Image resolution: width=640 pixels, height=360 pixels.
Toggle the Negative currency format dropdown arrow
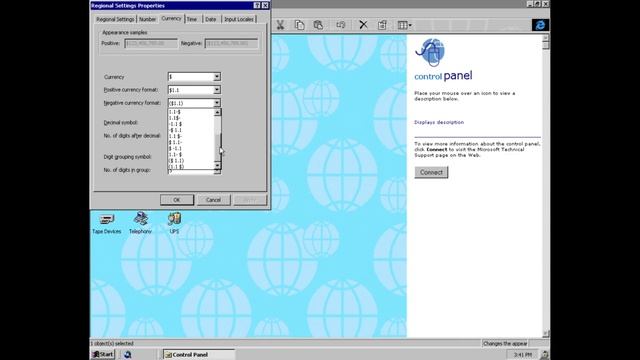[x=217, y=103]
